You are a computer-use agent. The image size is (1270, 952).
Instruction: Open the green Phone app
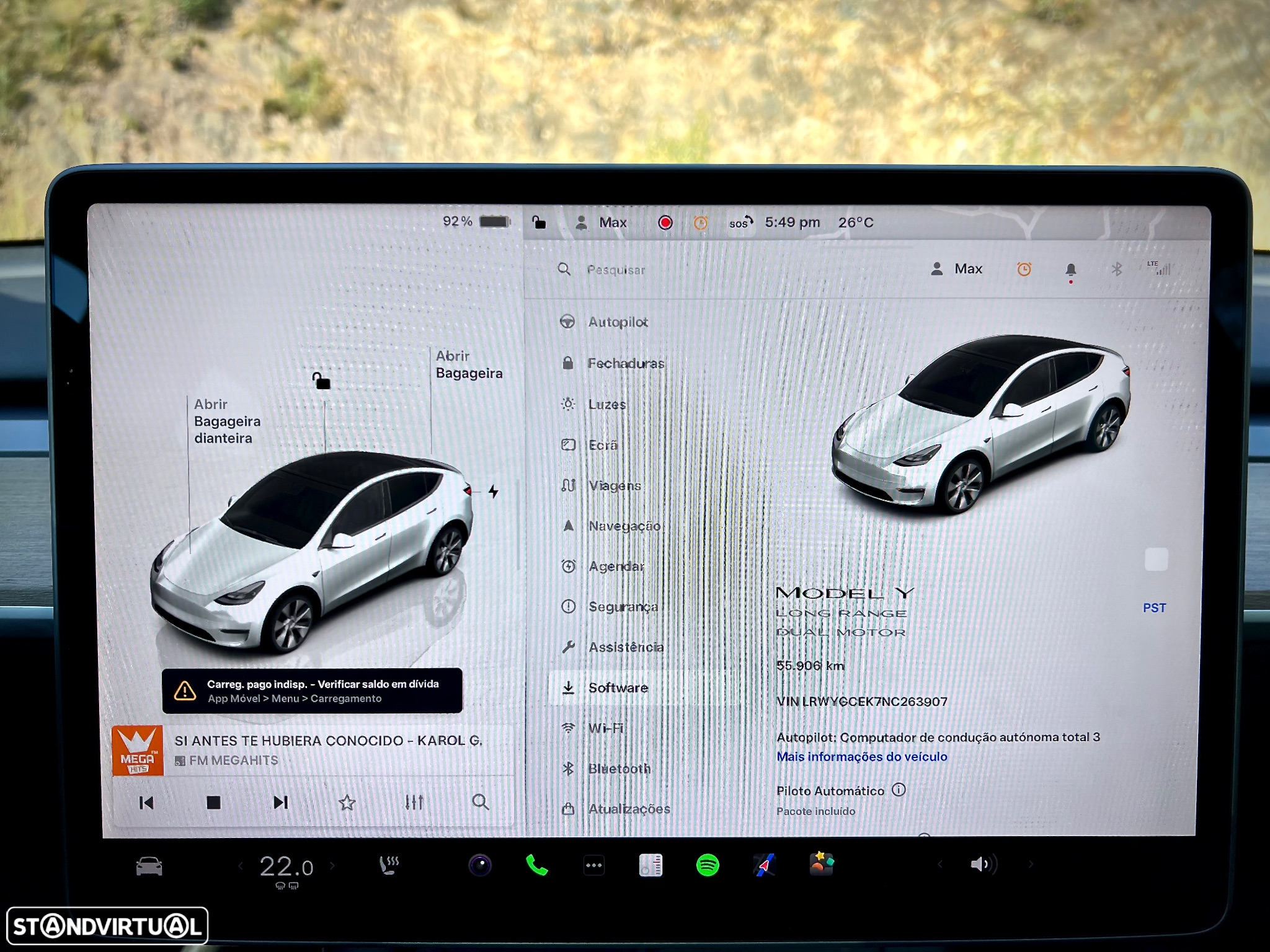pyautogui.click(x=536, y=865)
